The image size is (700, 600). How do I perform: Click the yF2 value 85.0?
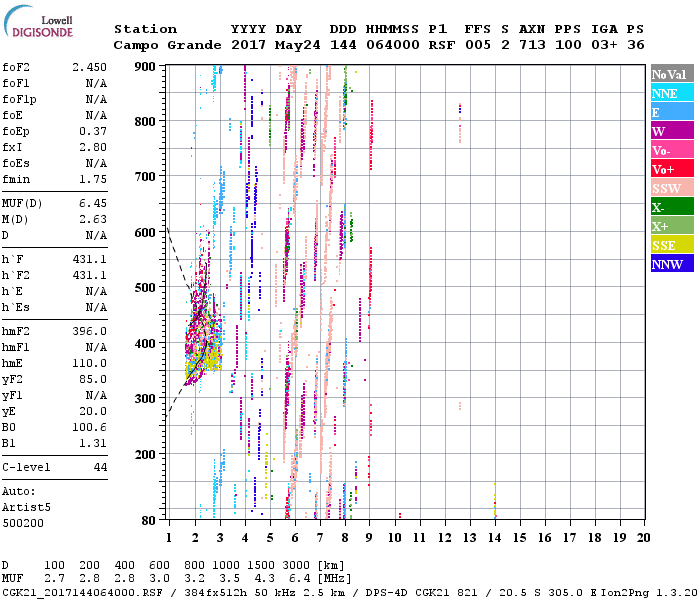tap(93, 379)
